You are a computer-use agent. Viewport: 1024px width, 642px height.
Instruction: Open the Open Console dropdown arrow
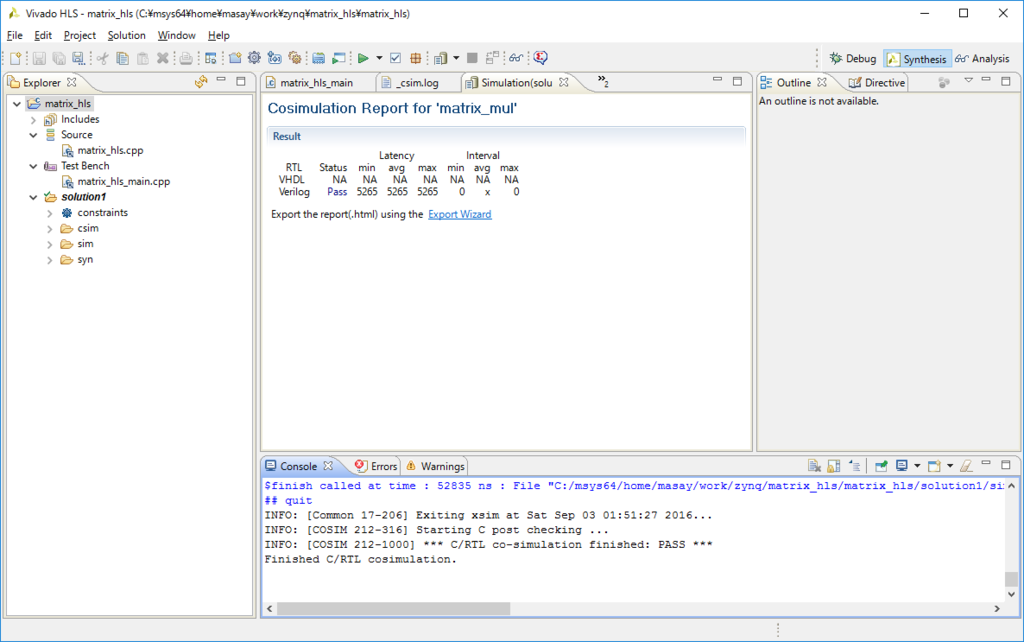[950, 466]
